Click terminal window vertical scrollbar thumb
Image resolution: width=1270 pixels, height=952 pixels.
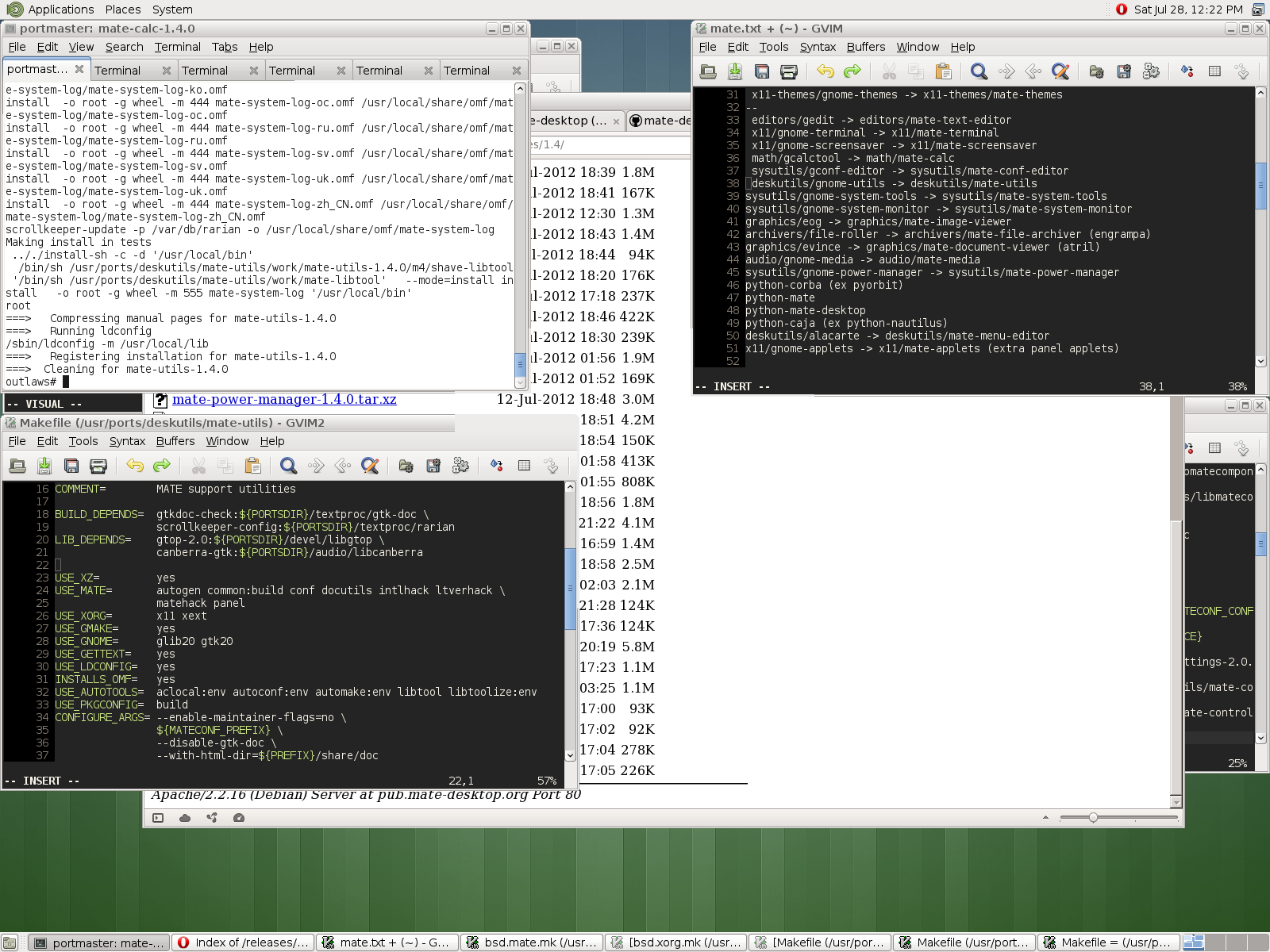521,364
